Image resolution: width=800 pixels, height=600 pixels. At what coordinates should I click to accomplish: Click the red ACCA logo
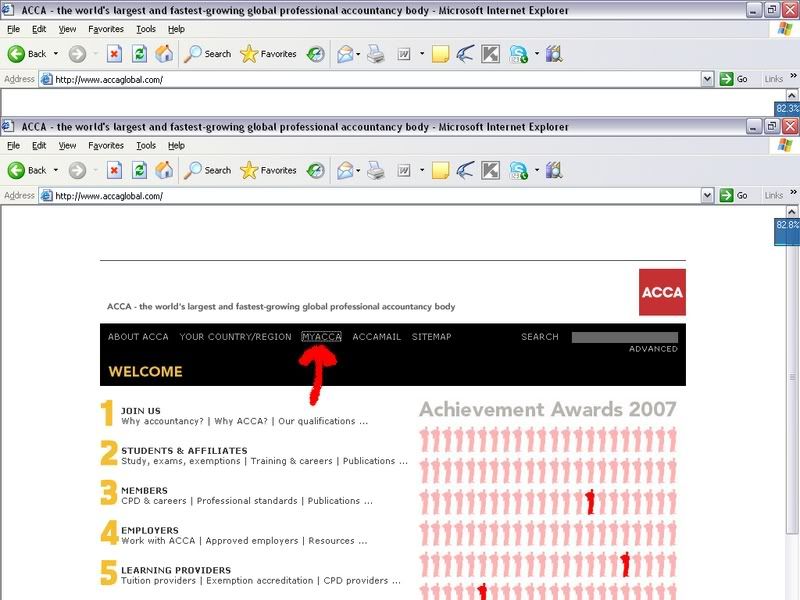pyautogui.click(x=662, y=292)
